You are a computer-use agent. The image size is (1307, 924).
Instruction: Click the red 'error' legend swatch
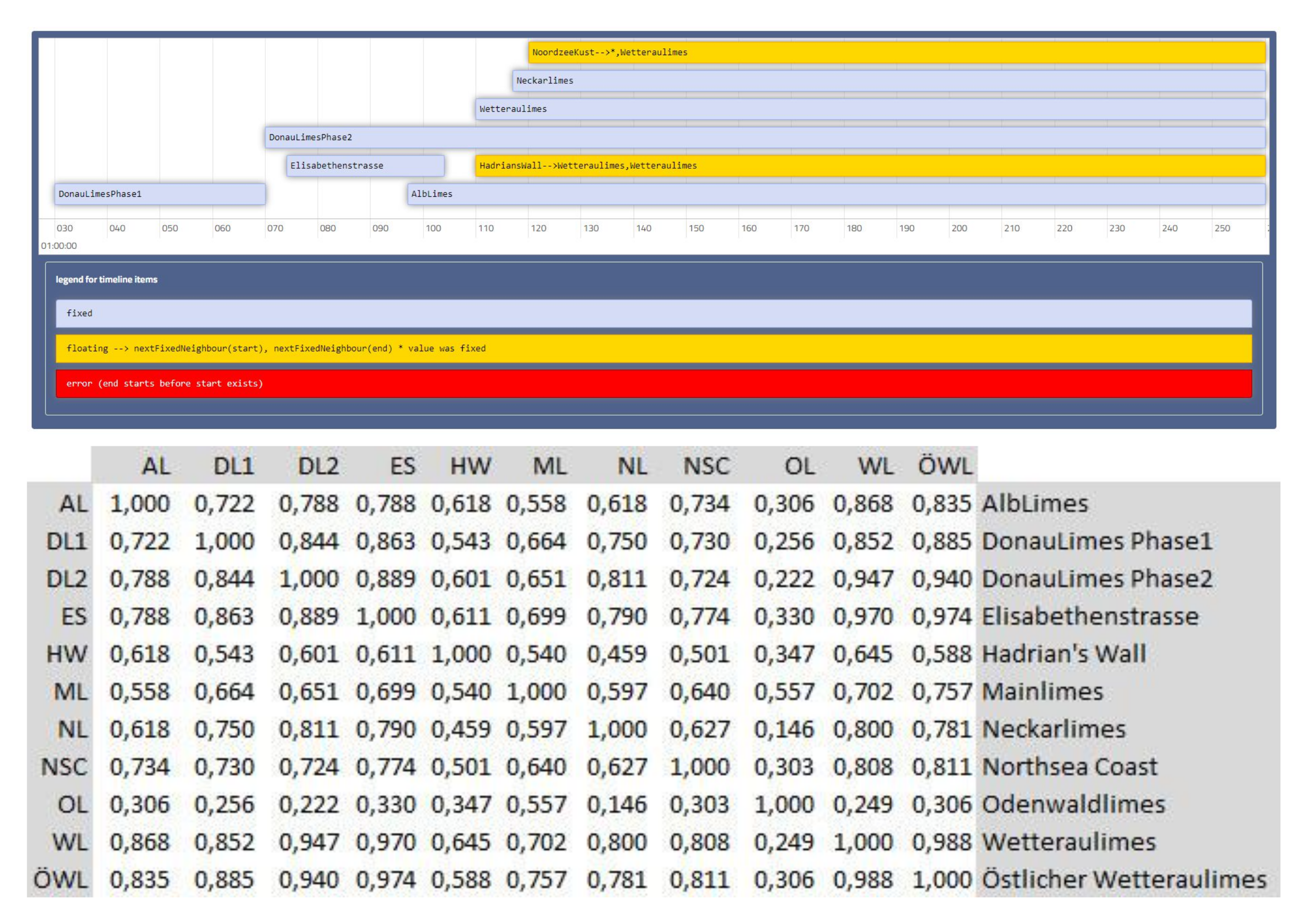654,384
